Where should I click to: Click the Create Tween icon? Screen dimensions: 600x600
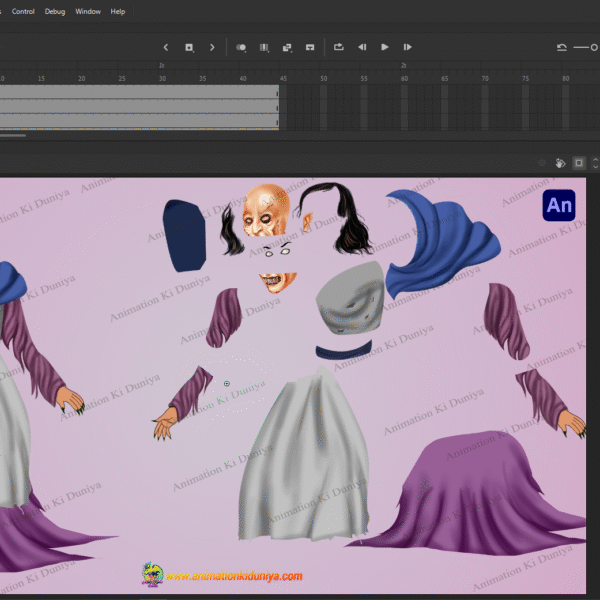pyautogui.click(x=287, y=47)
